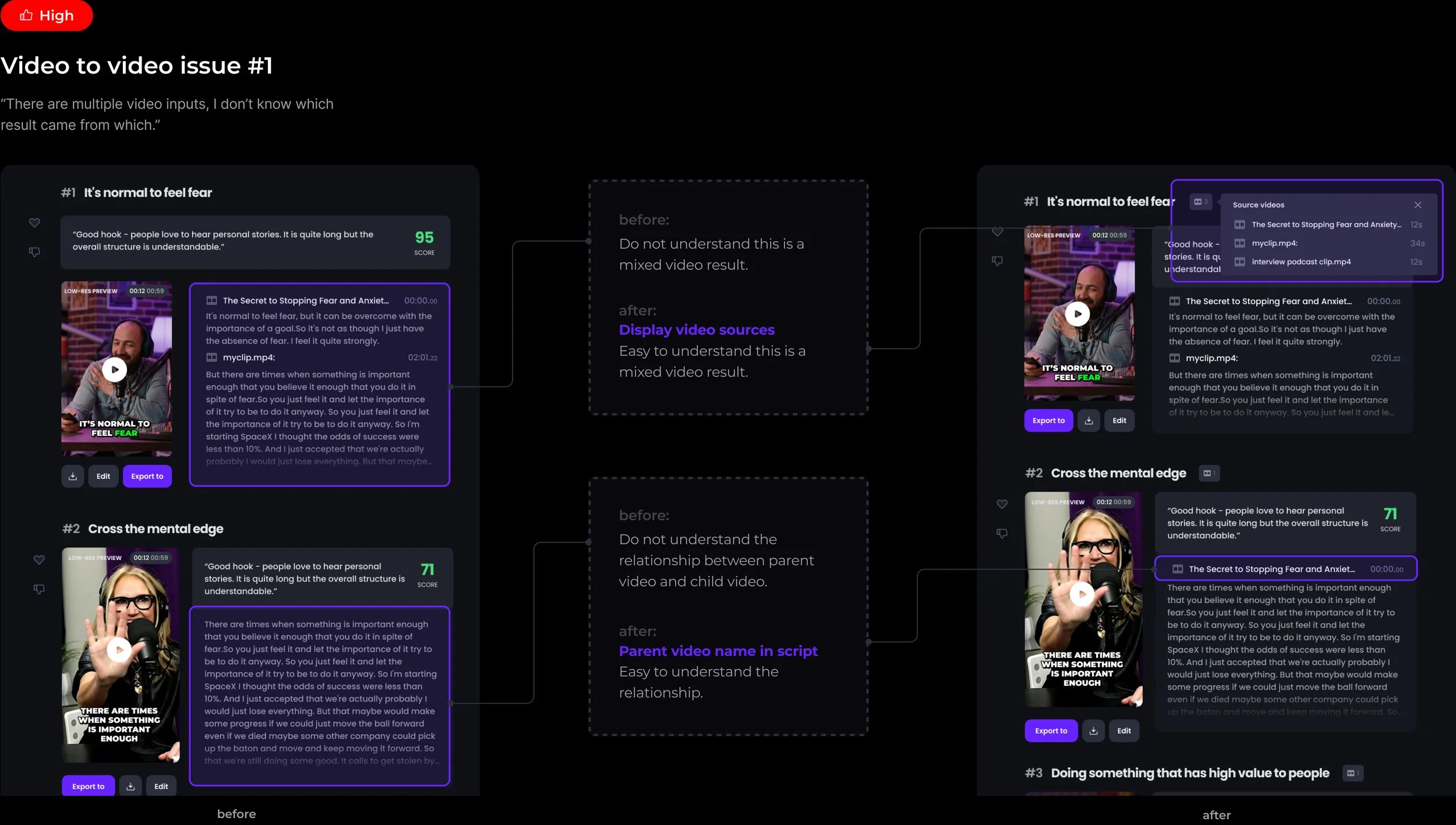Viewport: 1456px width, 825px height.
Task: Download clip #2 in the after panel
Action: (1094, 731)
